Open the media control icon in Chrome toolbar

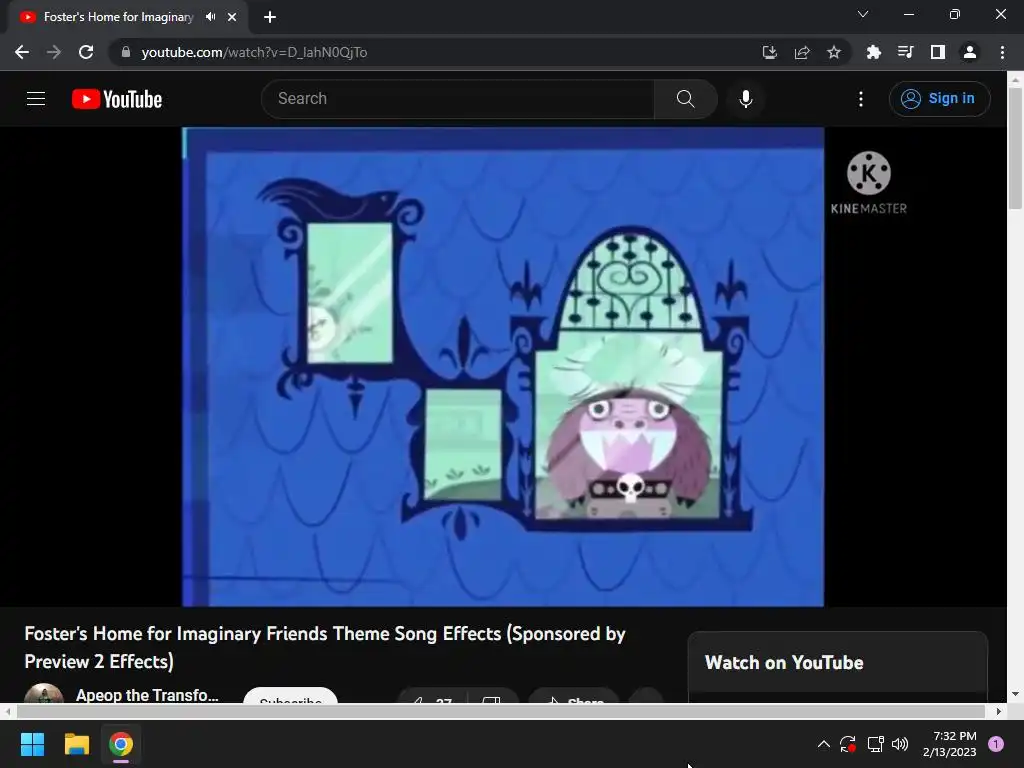905,52
